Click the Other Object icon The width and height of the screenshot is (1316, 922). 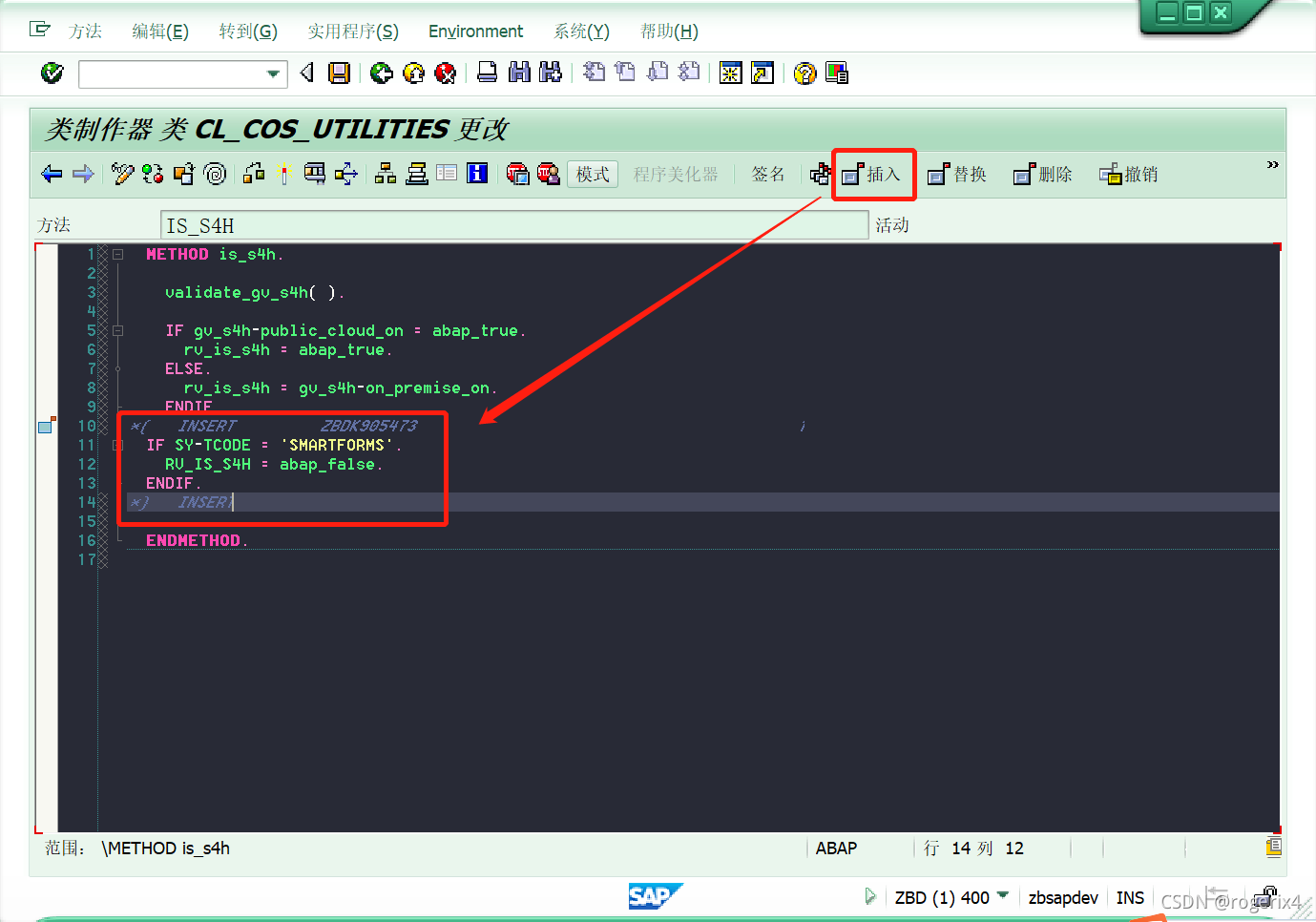pos(184,174)
